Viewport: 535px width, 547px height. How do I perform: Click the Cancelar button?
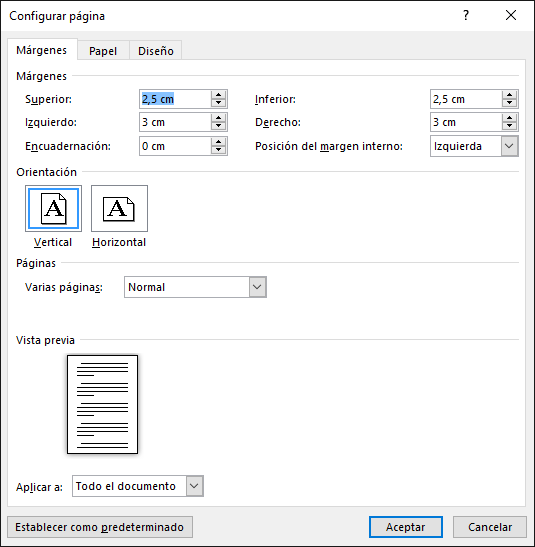pyautogui.click(x=490, y=527)
